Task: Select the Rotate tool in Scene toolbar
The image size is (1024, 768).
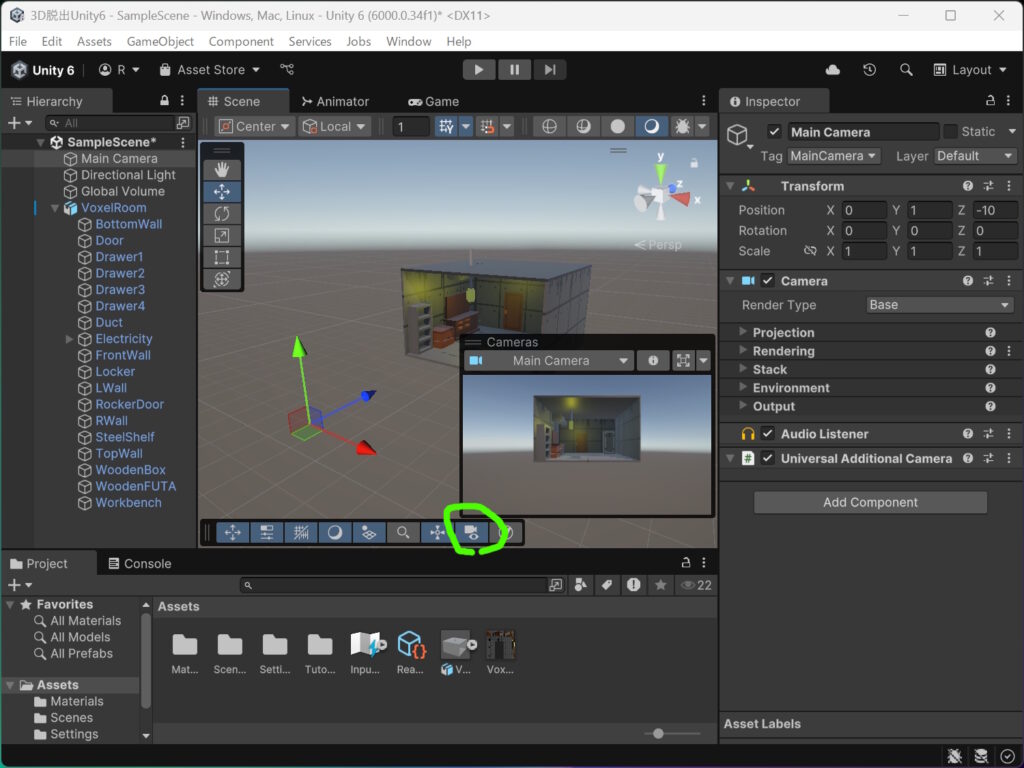Action: [x=221, y=214]
